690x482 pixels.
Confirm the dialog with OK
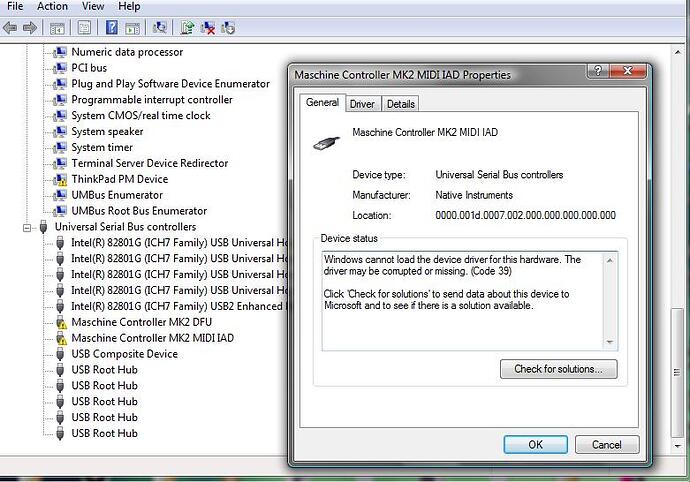(536, 445)
